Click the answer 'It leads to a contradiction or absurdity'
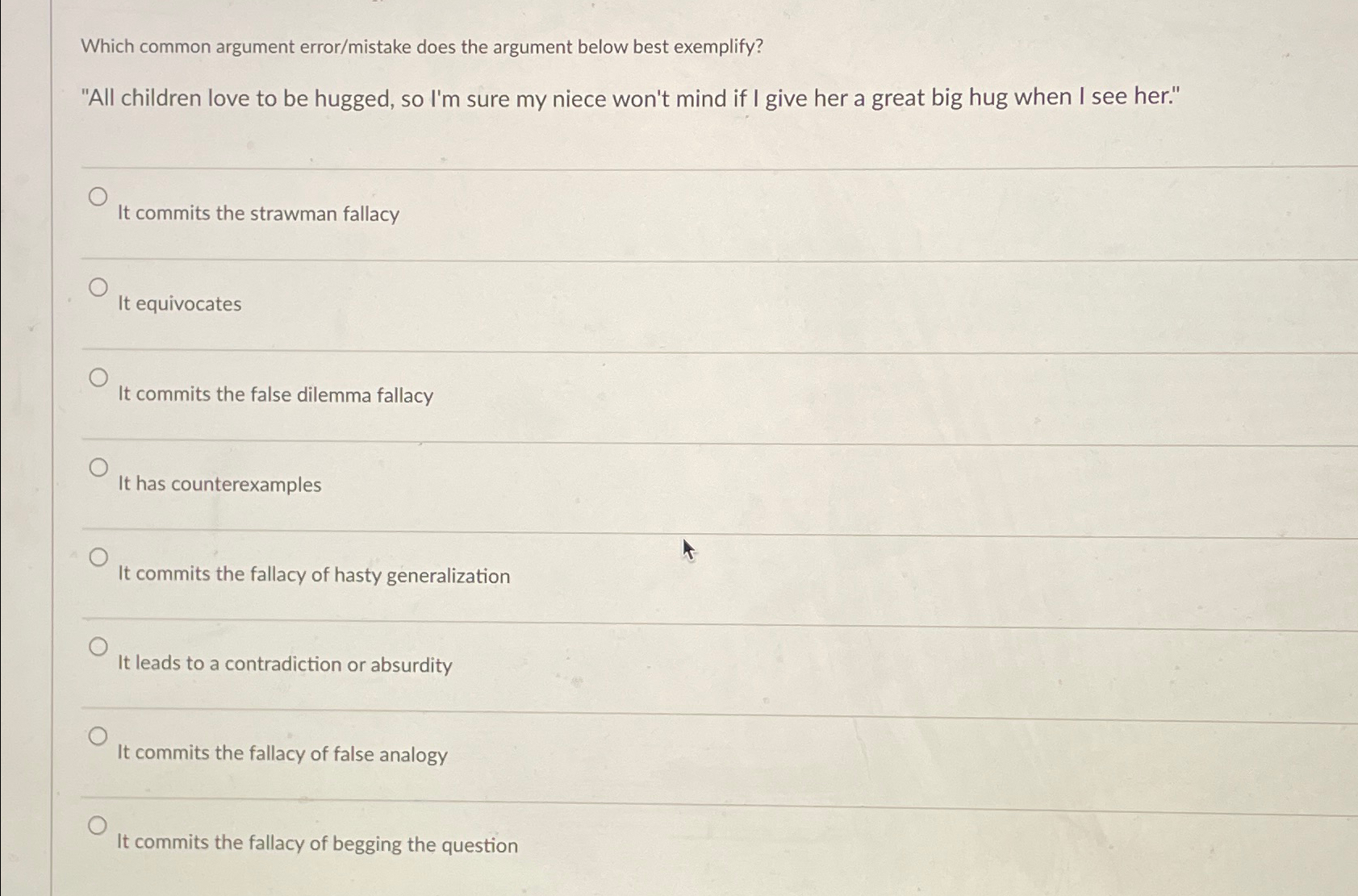 tap(285, 665)
